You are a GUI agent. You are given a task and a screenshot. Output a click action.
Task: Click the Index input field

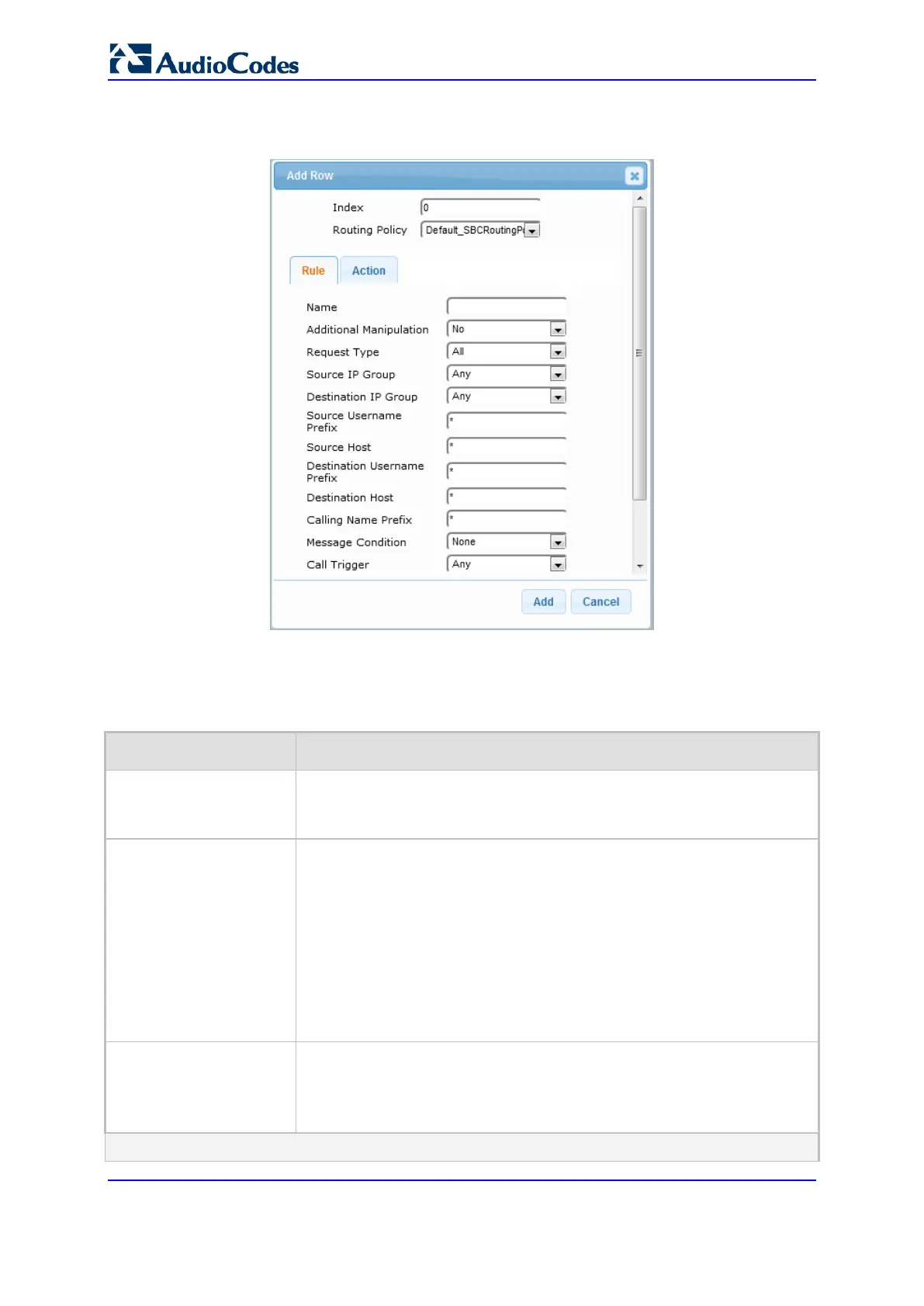point(480,207)
